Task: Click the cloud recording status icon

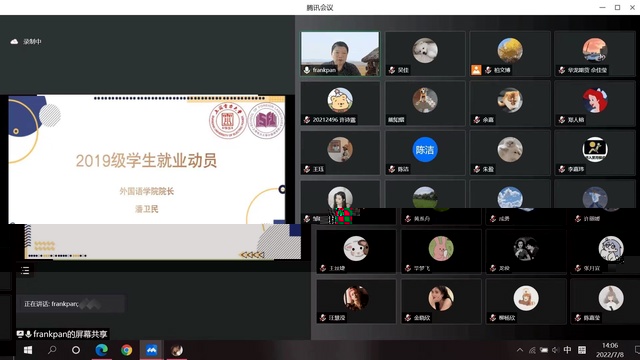Action: click(x=14, y=42)
